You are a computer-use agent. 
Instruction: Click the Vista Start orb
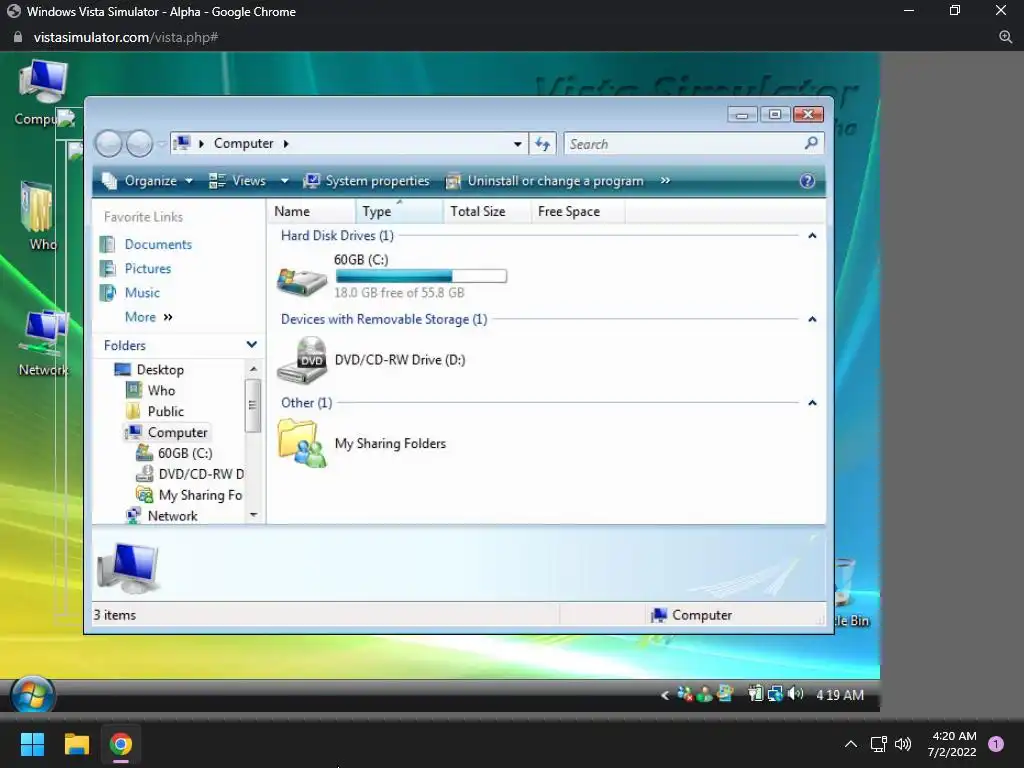33,697
